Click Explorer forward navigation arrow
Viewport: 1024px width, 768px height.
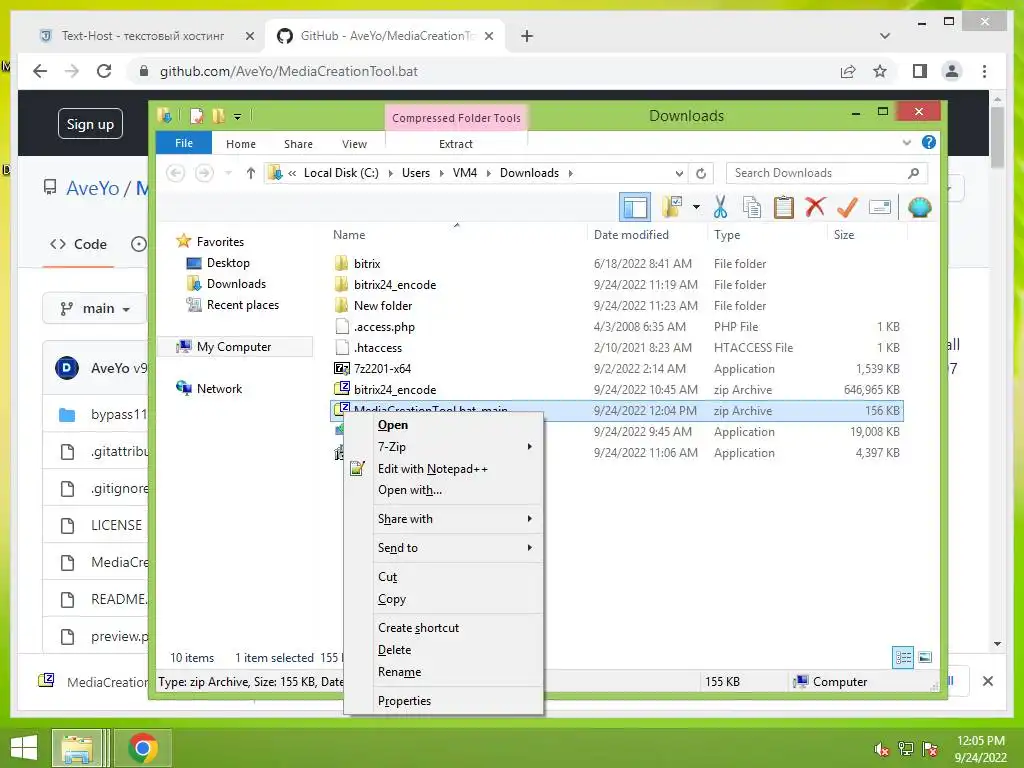(204, 173)
